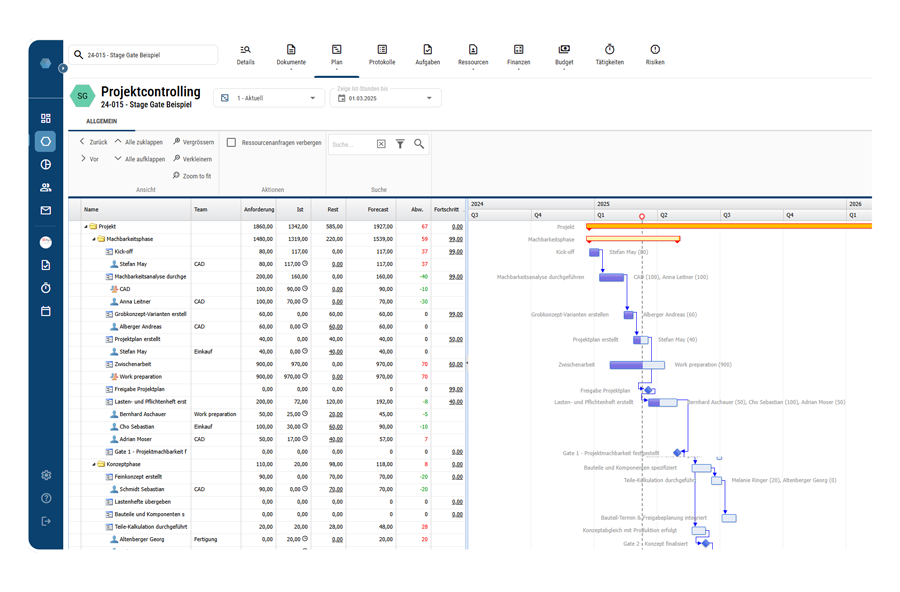Clear the search box with X icon
The image size is (900, 592).
(381, 144)
